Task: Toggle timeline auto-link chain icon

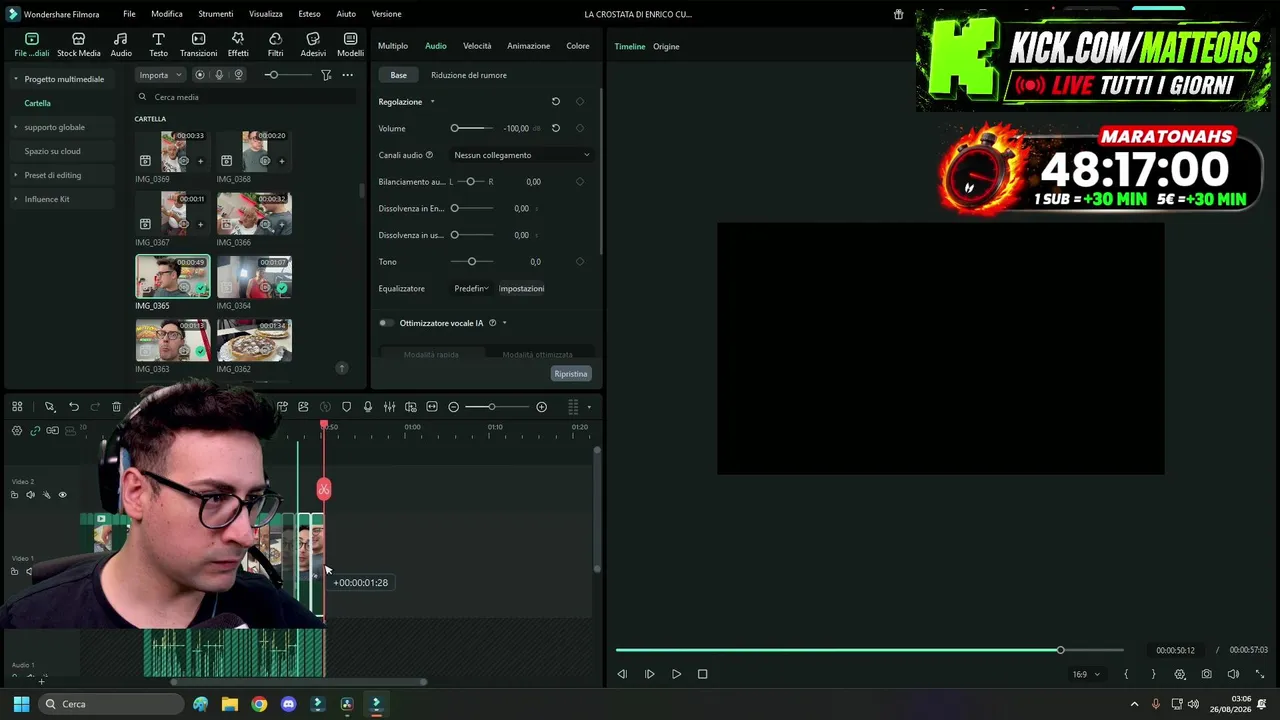Action: coord(35,431)
